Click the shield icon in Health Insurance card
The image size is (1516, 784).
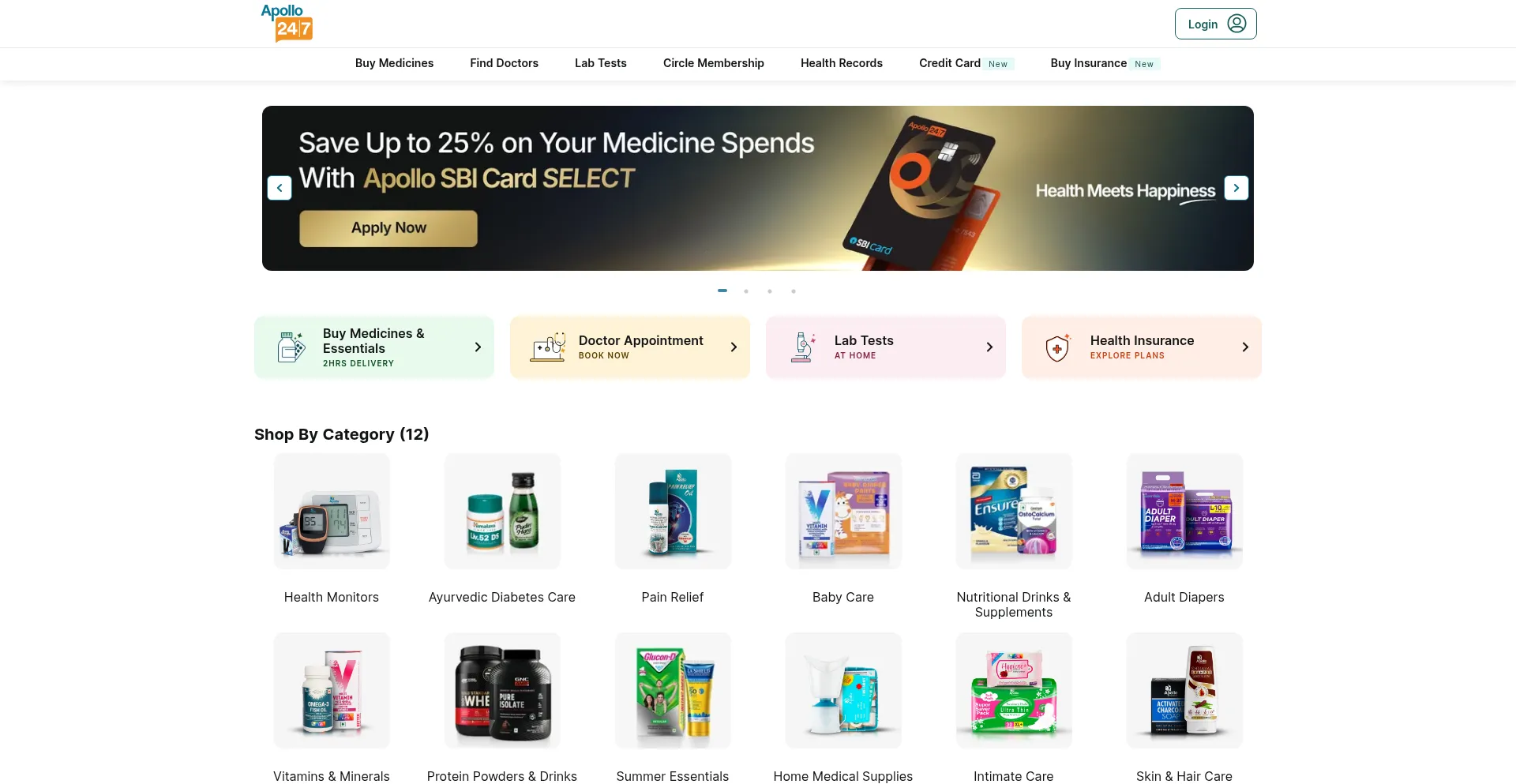1058,347
